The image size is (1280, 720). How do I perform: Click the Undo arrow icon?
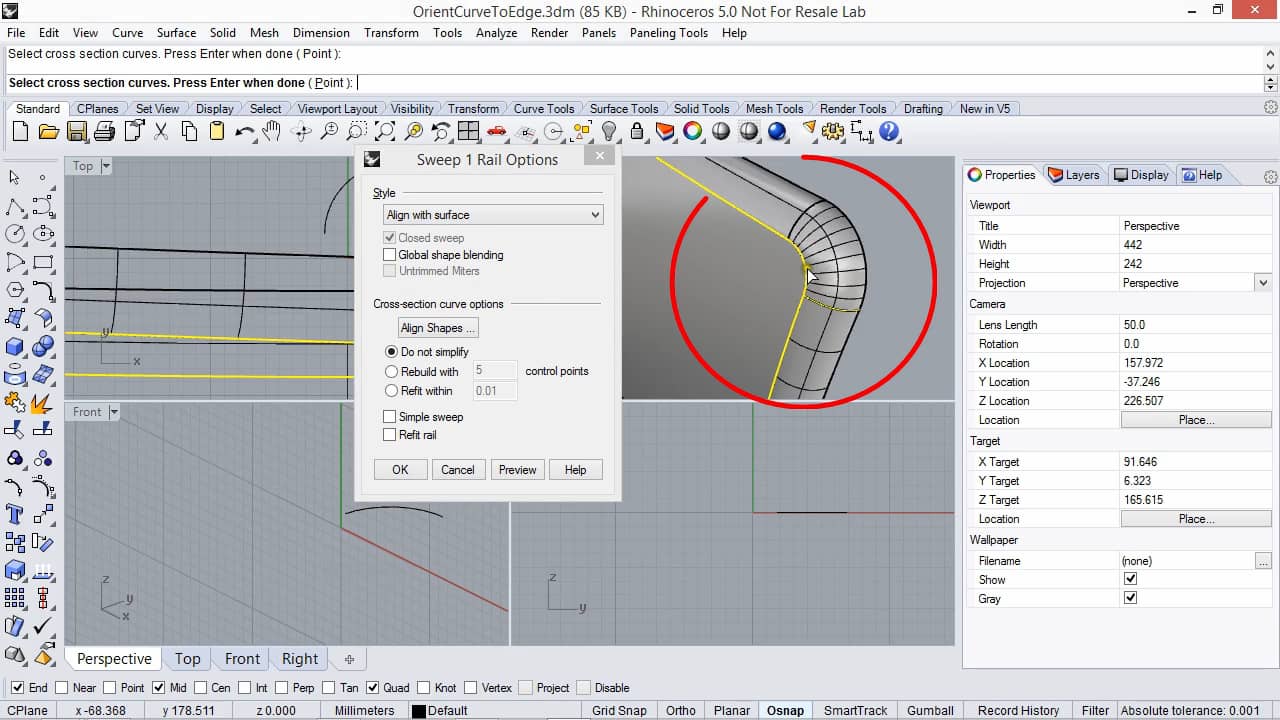[244, 132]
